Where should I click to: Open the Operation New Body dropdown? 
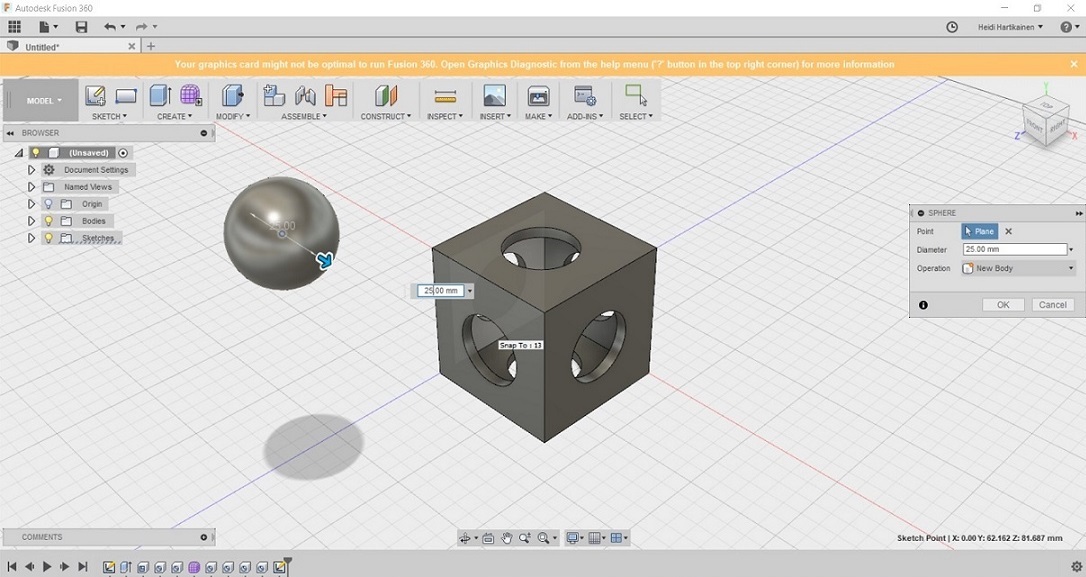pos(1018,268)
